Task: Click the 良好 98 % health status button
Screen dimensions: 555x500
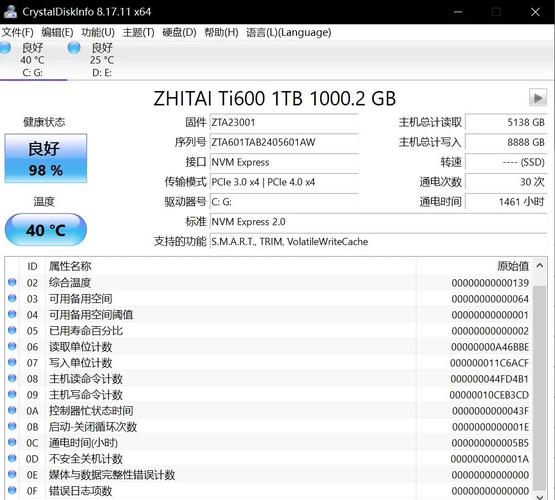Action: 46,158
